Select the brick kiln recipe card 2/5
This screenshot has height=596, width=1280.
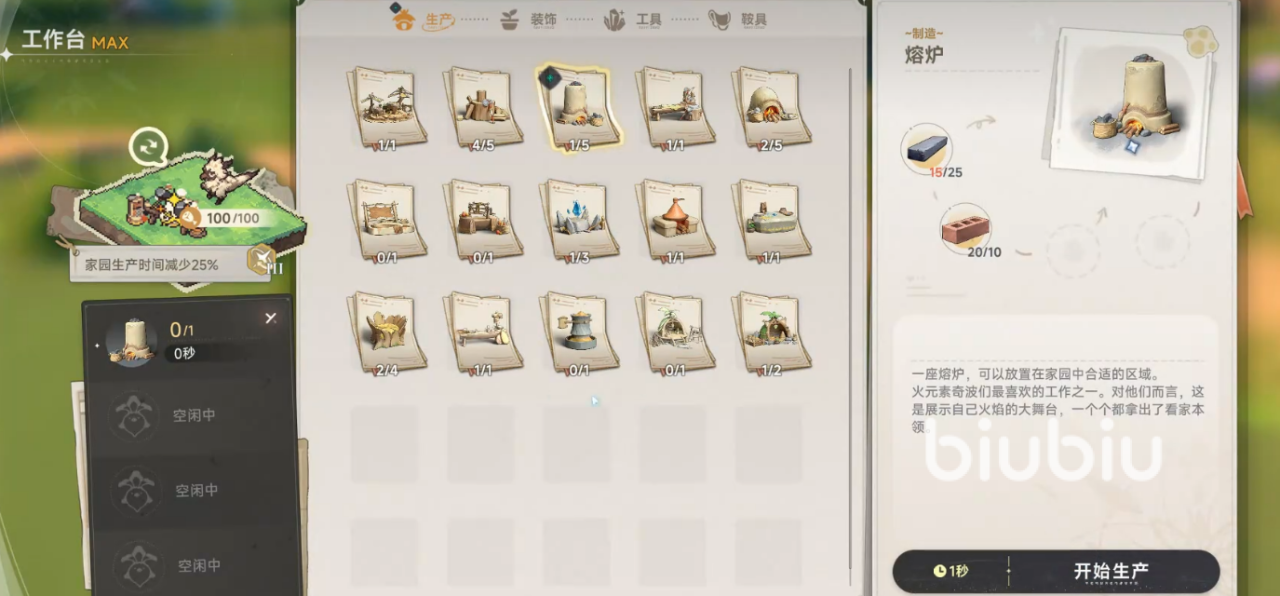click(771, 107)
